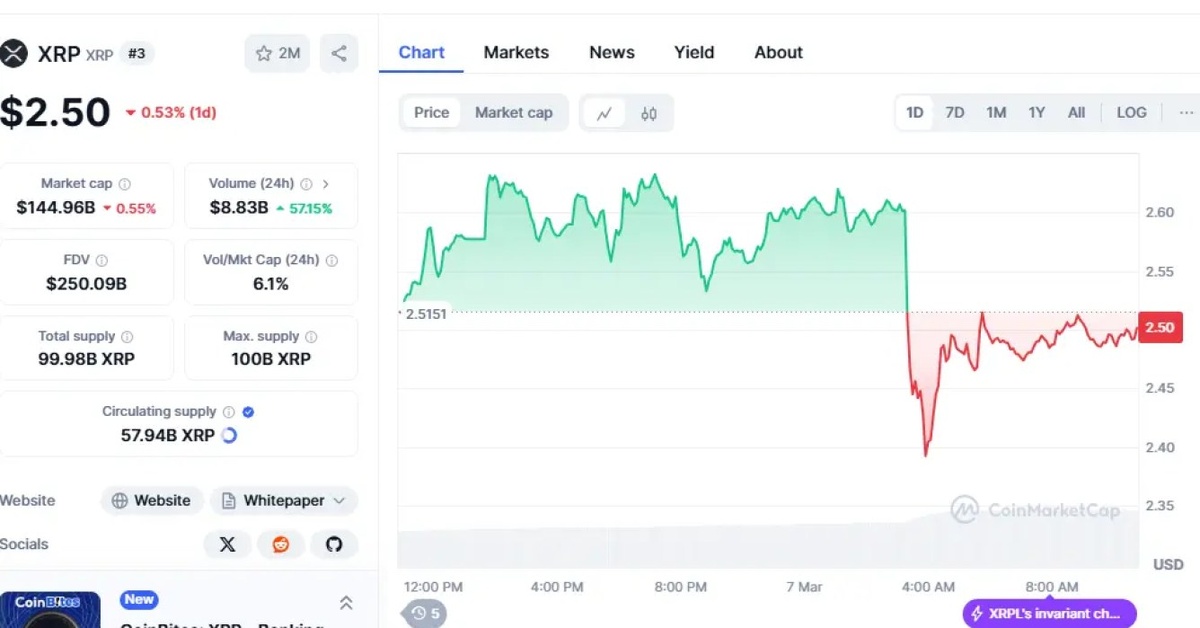Screen dimensions: 1200x628
Task: Add XRP to watchlist with star
Action: coord(277,53)
